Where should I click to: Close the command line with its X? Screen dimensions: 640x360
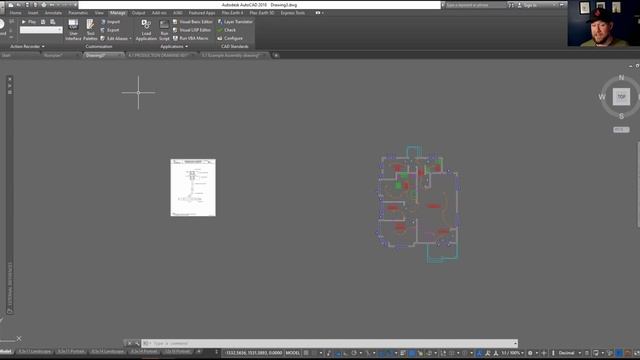(129, 343)
